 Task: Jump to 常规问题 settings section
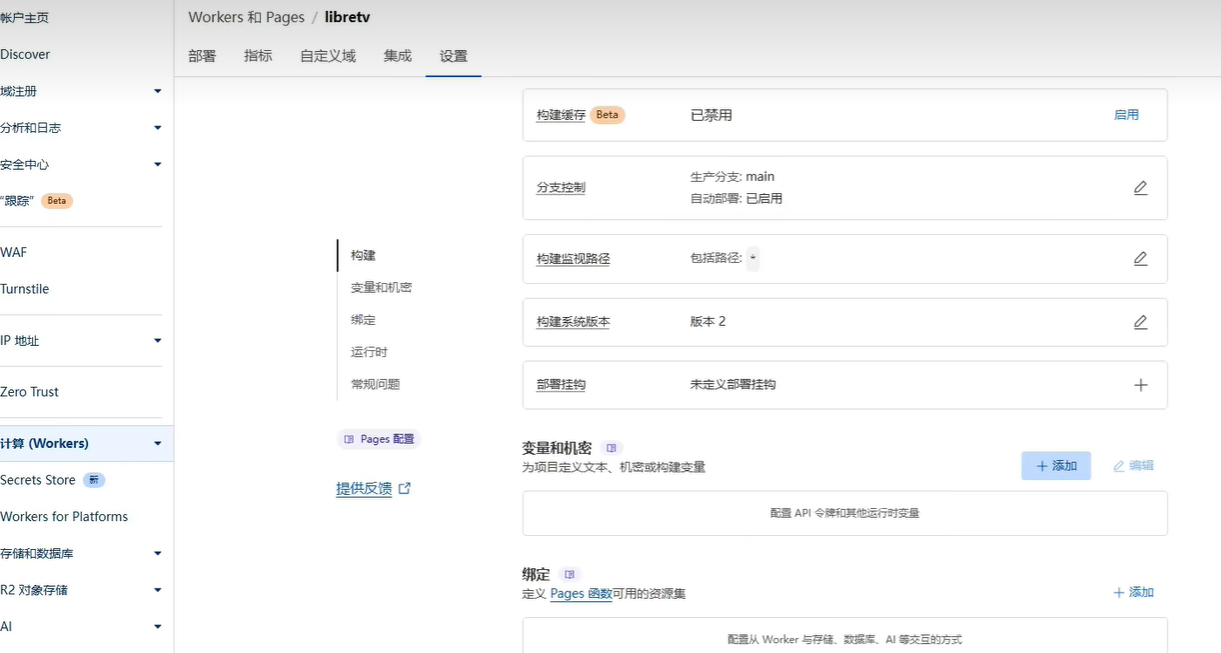(375, 384)
